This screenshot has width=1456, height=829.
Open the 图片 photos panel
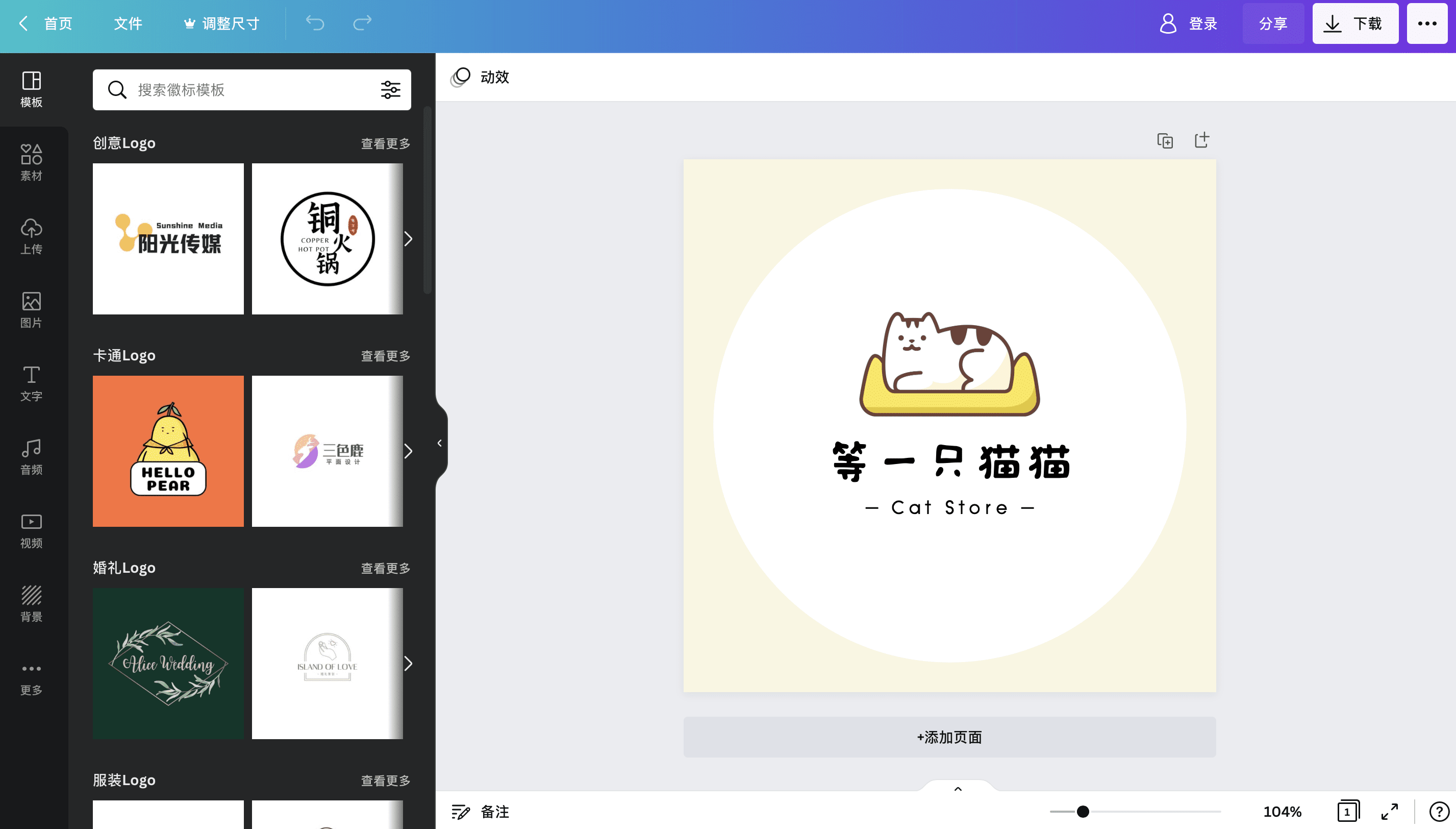31,309
